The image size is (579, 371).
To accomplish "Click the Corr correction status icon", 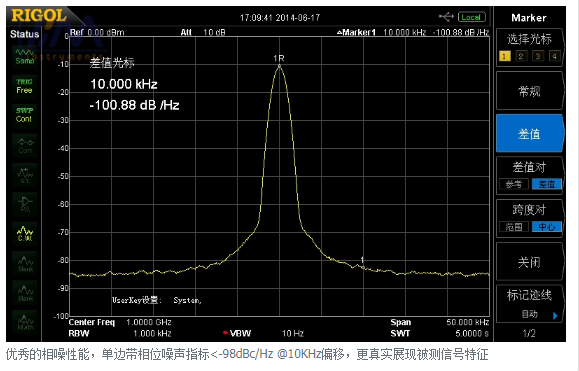I will point(25,146).
